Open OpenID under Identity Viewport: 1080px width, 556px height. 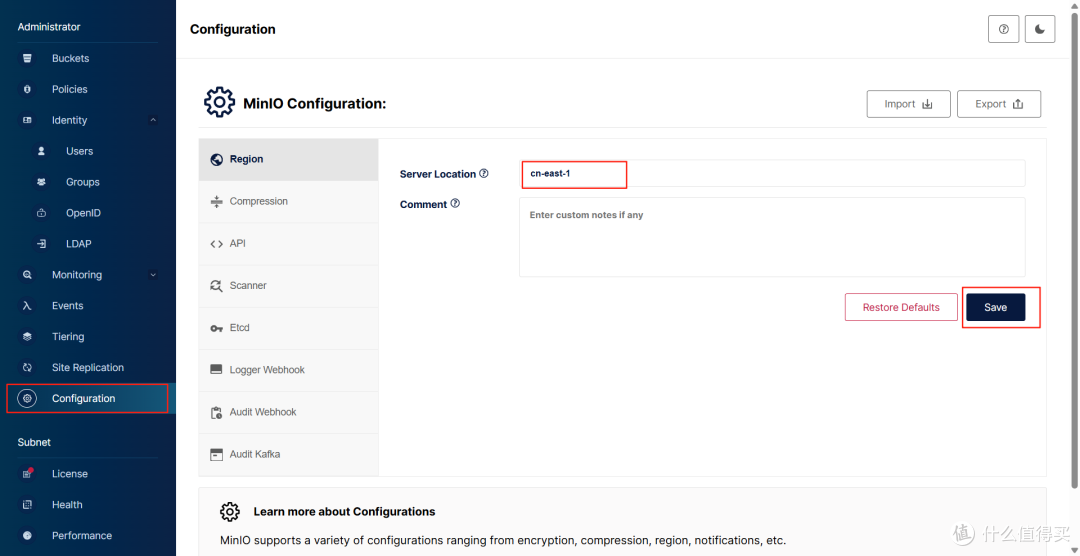click(x=83, y=213)
